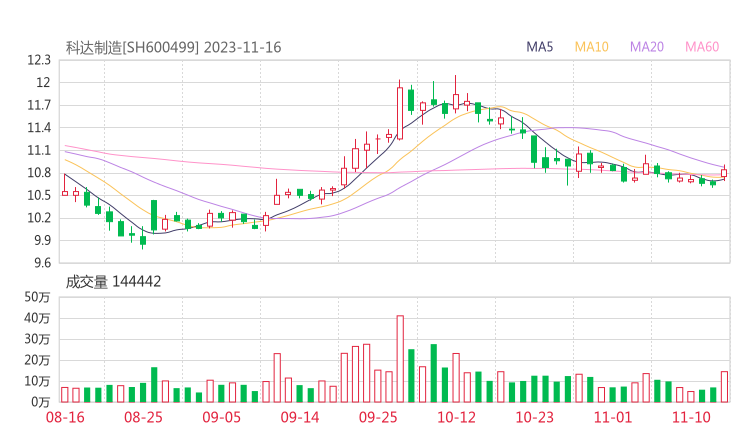Click the 30万 volume axis label

click(x=37, y=339)
